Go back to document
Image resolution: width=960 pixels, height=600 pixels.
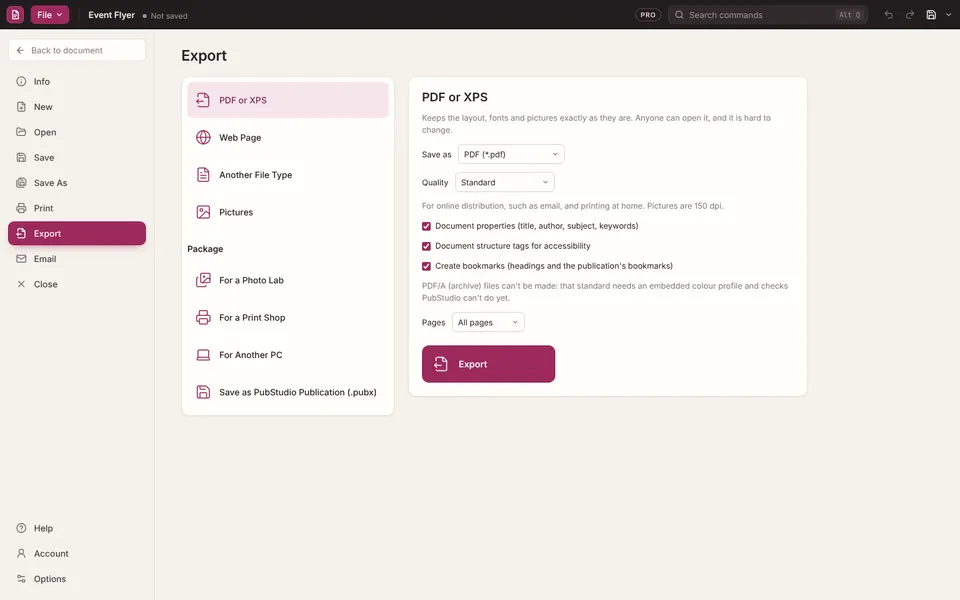(77, 50)
